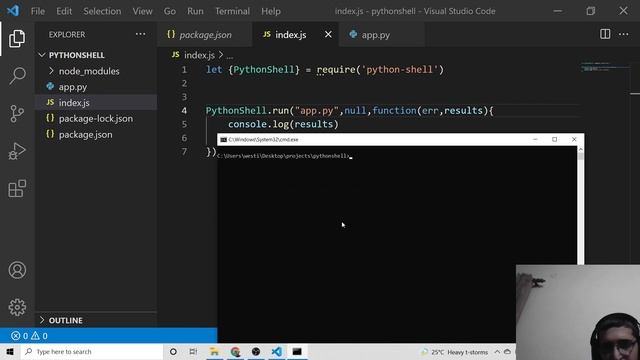
Task: Open Task View on the taskbar
Action: [x=193, y=351]
